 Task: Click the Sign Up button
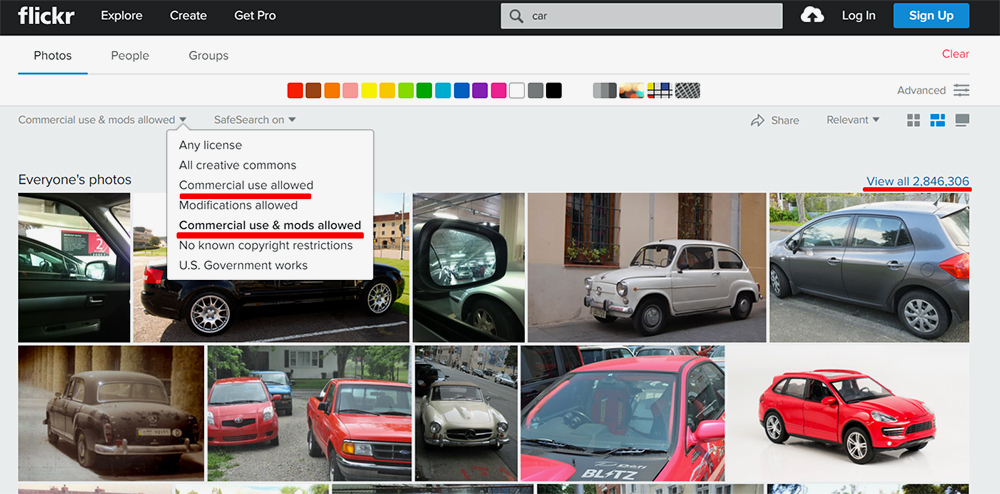(x=931, y=16)
